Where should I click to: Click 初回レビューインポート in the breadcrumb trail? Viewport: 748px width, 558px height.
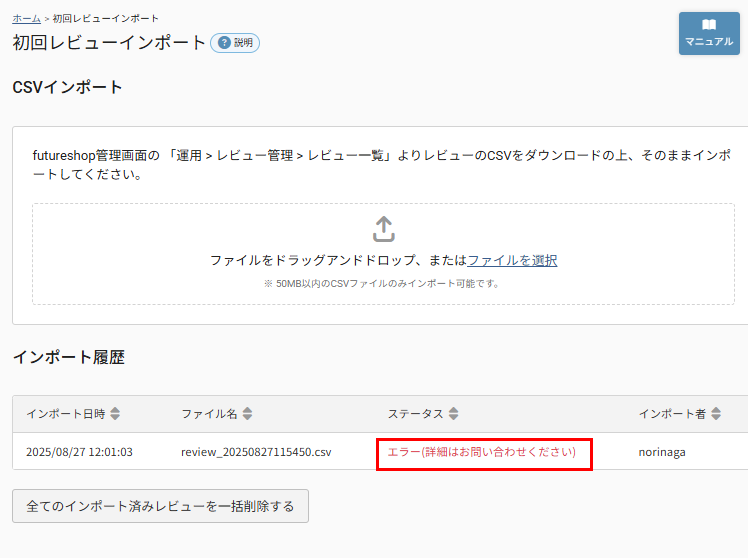click(x=105, y=18)
